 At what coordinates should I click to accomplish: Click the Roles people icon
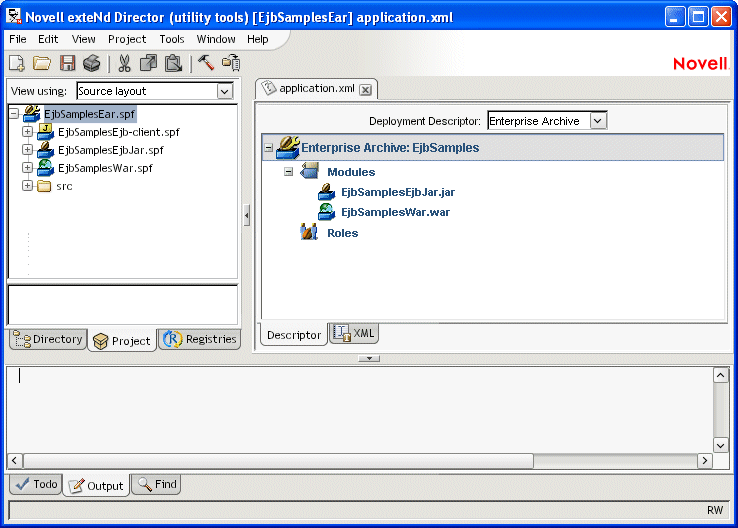pos(309,232)
